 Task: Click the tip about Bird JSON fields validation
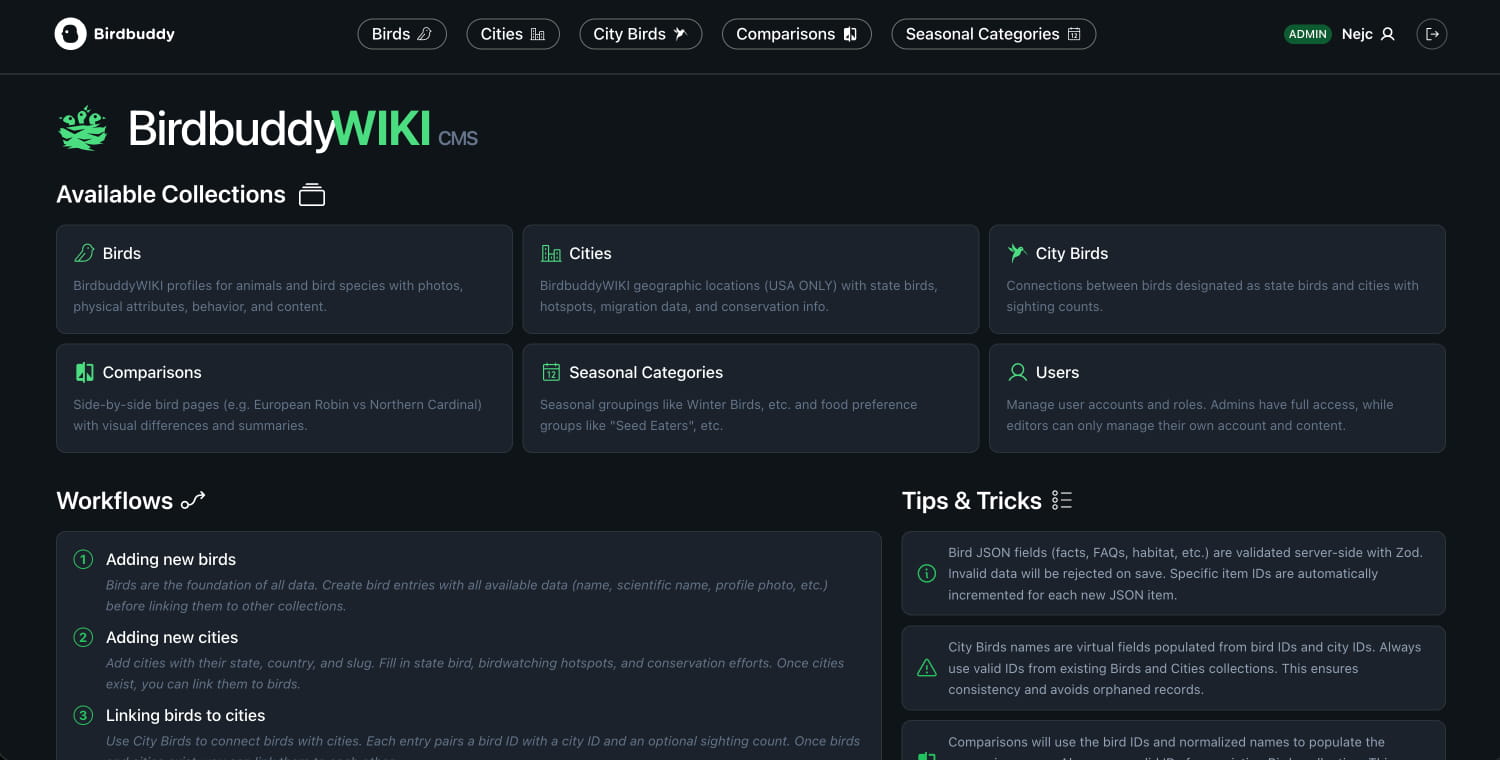[x=1174, y=573]
